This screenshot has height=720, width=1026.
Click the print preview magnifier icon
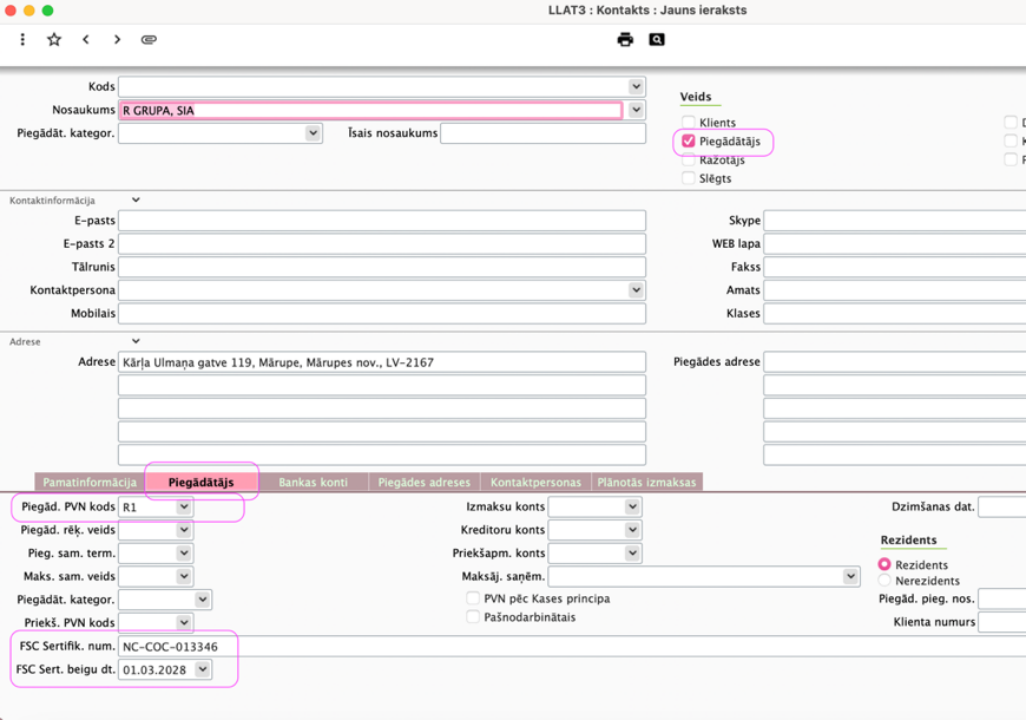point(656,40)
